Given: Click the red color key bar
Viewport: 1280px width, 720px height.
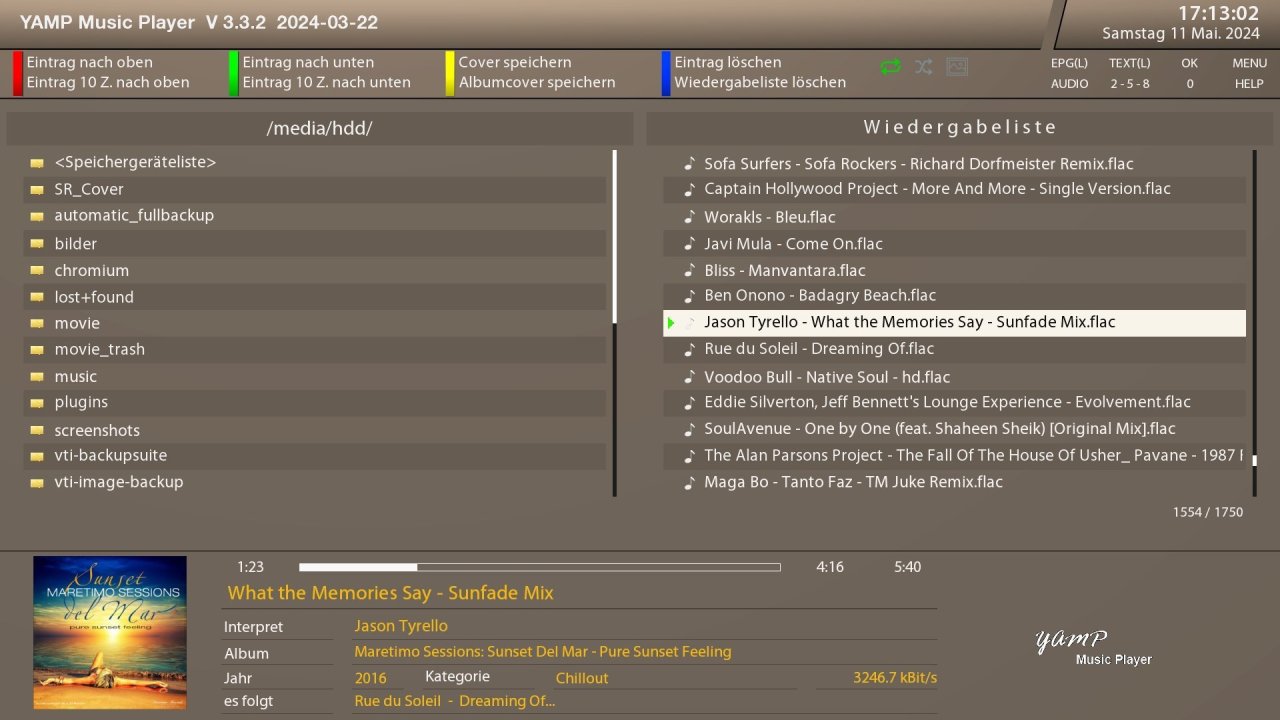Looking at the screenshot, I should [x=17, y=73].
